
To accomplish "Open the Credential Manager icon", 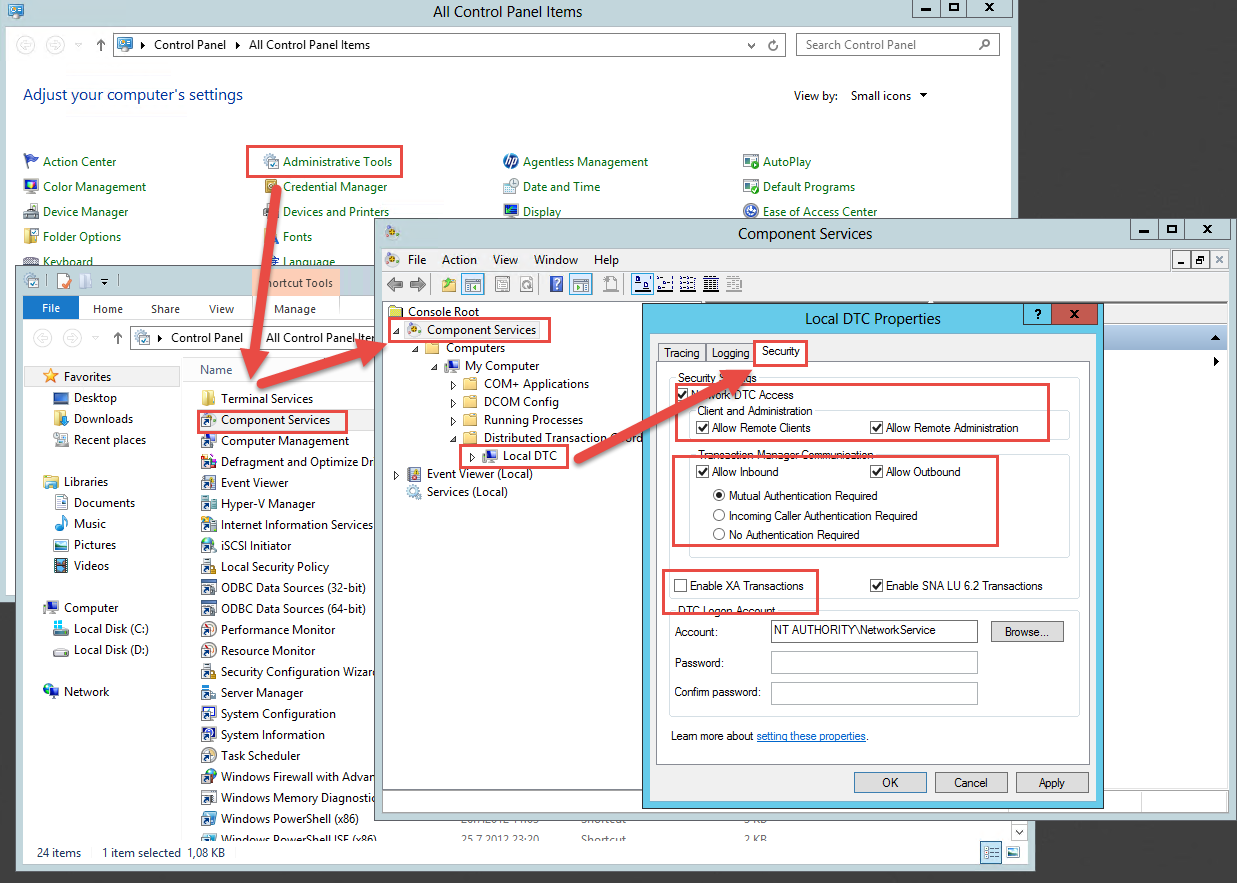I will pos(272,187).
